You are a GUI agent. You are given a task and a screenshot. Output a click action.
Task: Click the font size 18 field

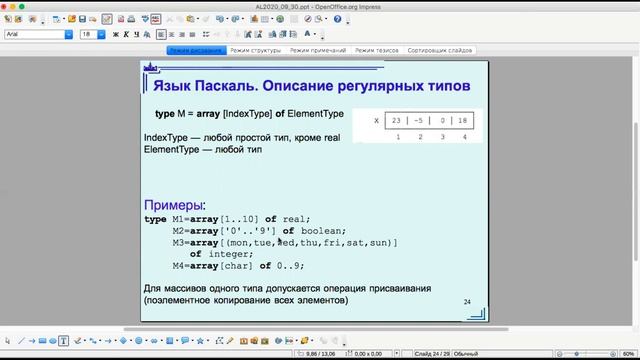coord(89,34)
